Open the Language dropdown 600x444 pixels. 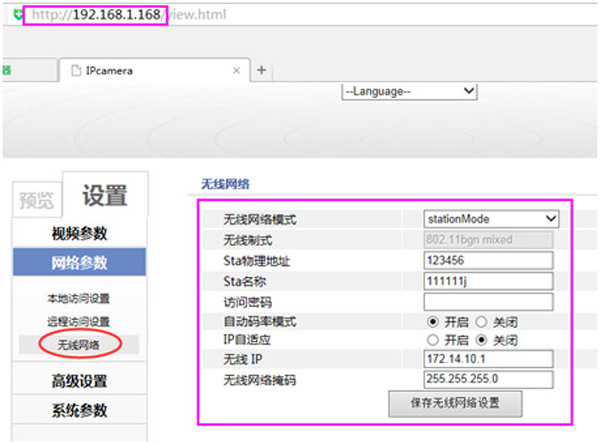coord(409,91)
